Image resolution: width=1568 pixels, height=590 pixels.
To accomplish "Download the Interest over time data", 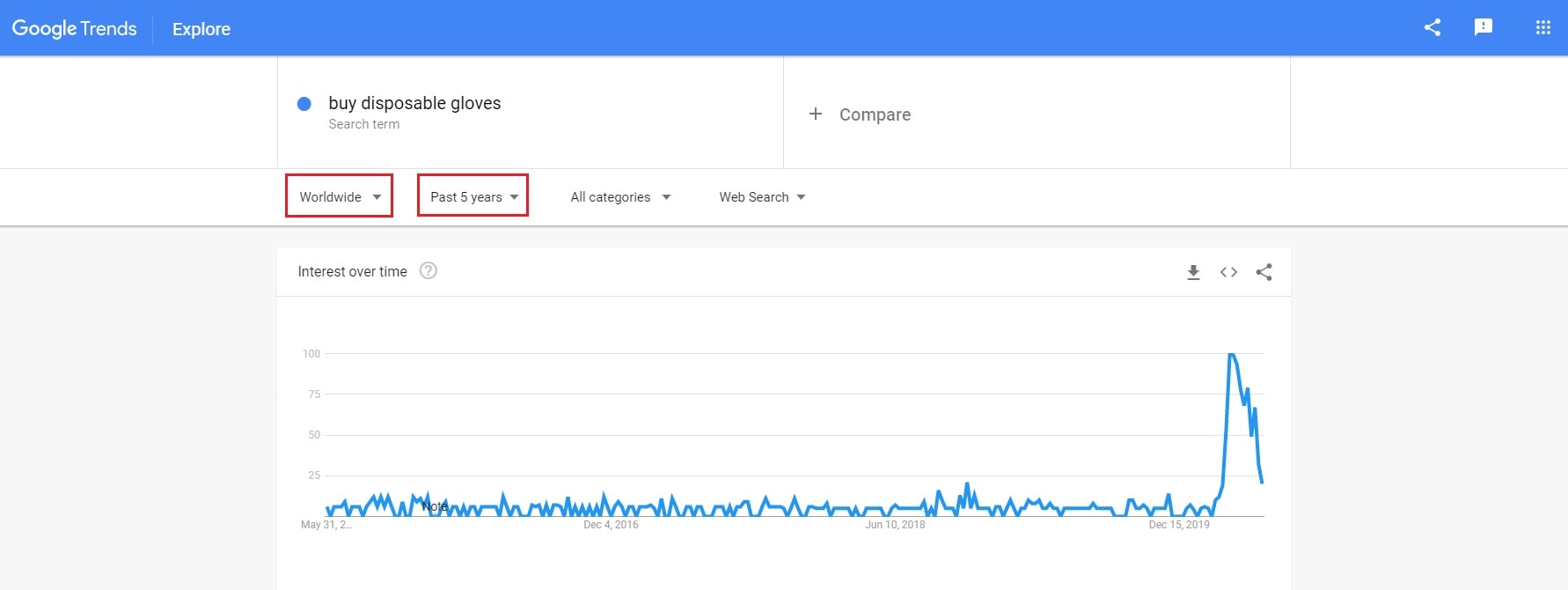I will [1193, 272].
